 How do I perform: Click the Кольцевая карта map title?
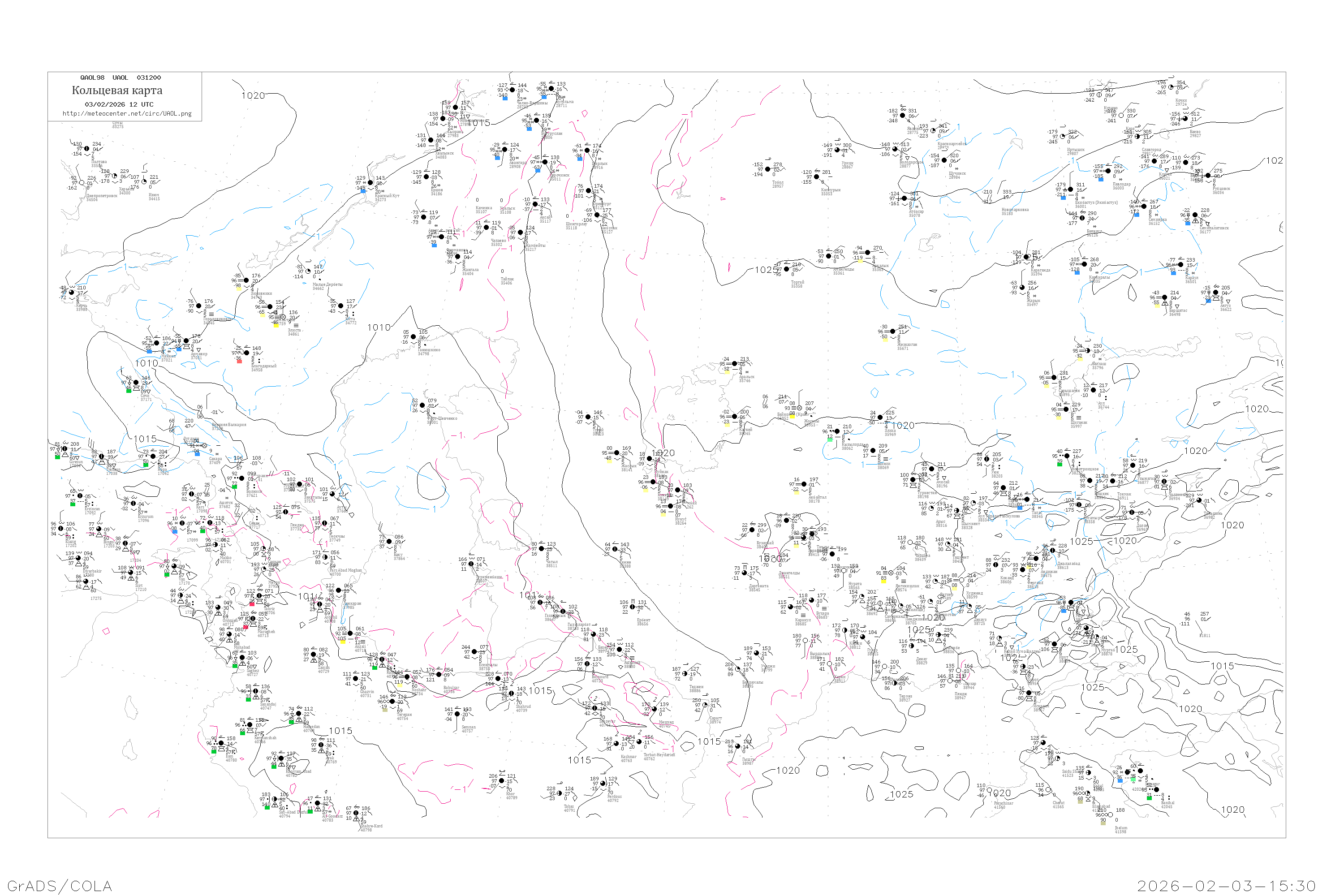tap(117, 90)
